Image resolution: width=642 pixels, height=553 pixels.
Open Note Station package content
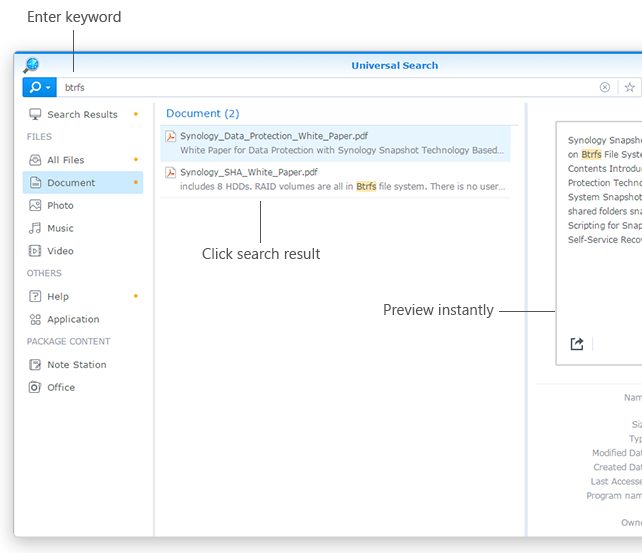pos(83,364)
